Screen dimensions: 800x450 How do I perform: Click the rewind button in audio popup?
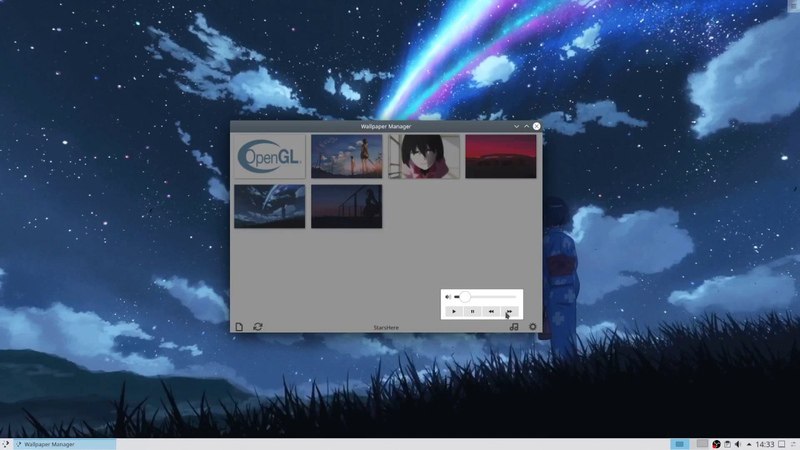click(x=491, y=311)
